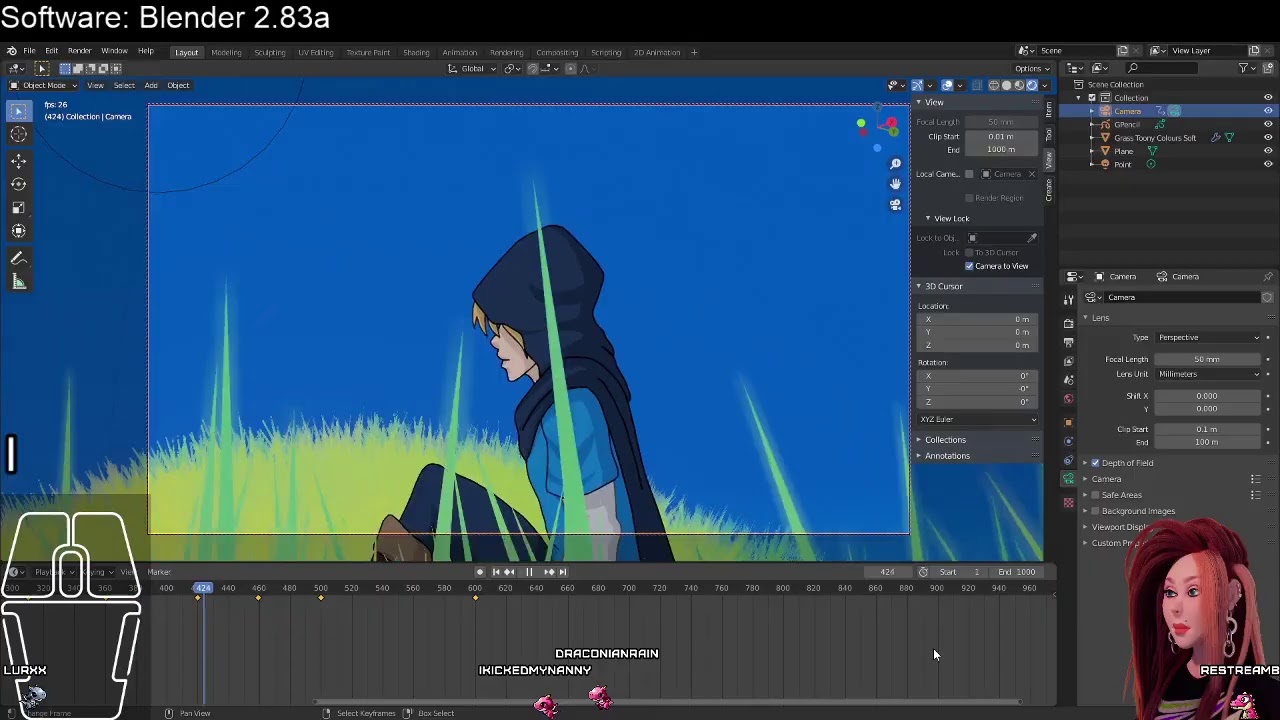1280x720 pixels.
Task: Toggle Depth of Field checkbox
Action: coord(1095,463)
